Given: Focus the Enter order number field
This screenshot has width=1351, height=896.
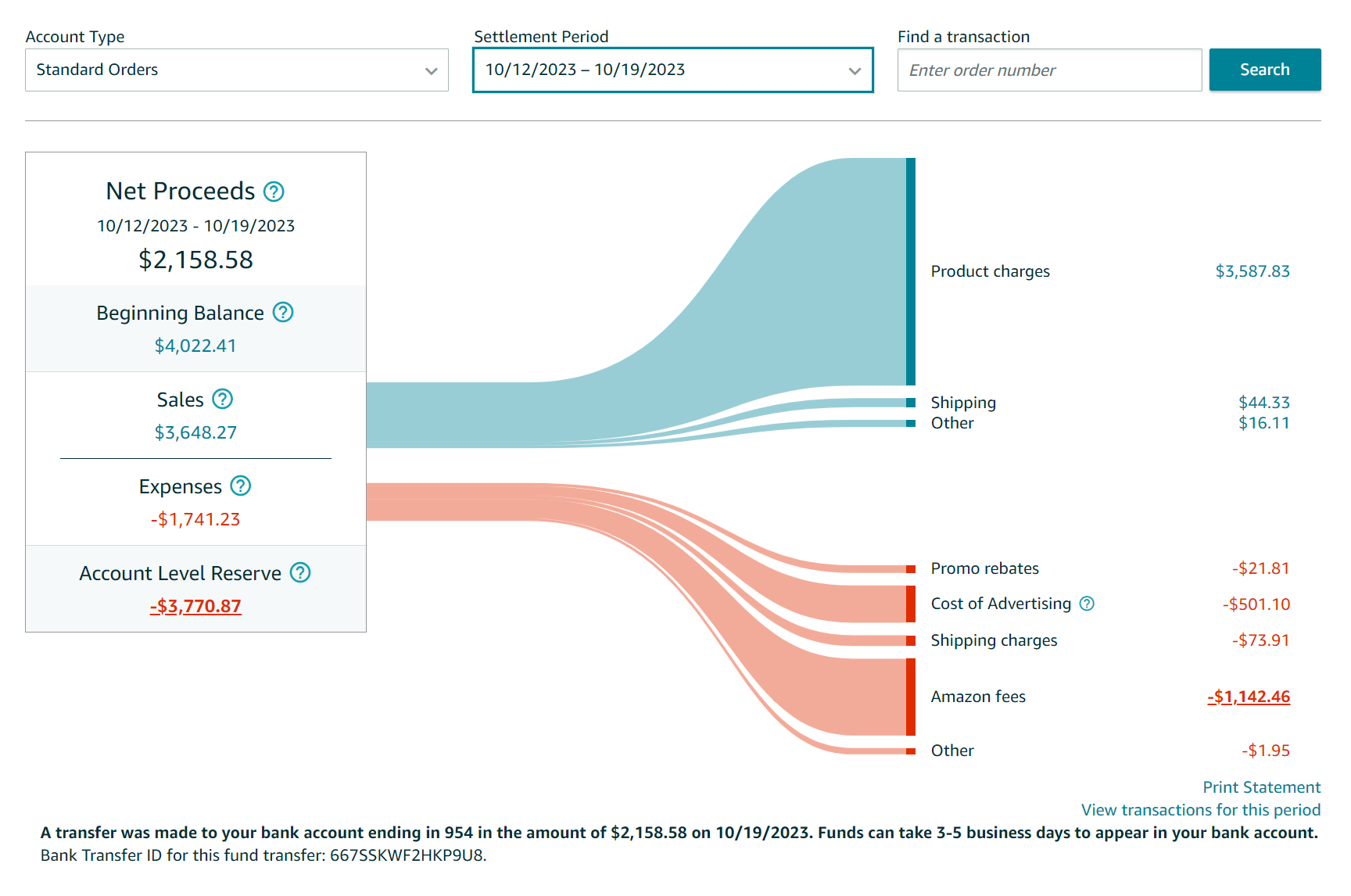Looking at the screenshot, I should pos(1048,70).
